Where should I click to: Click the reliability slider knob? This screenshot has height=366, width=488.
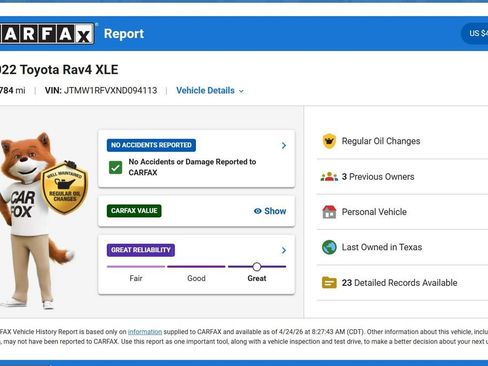pos(257,267)
